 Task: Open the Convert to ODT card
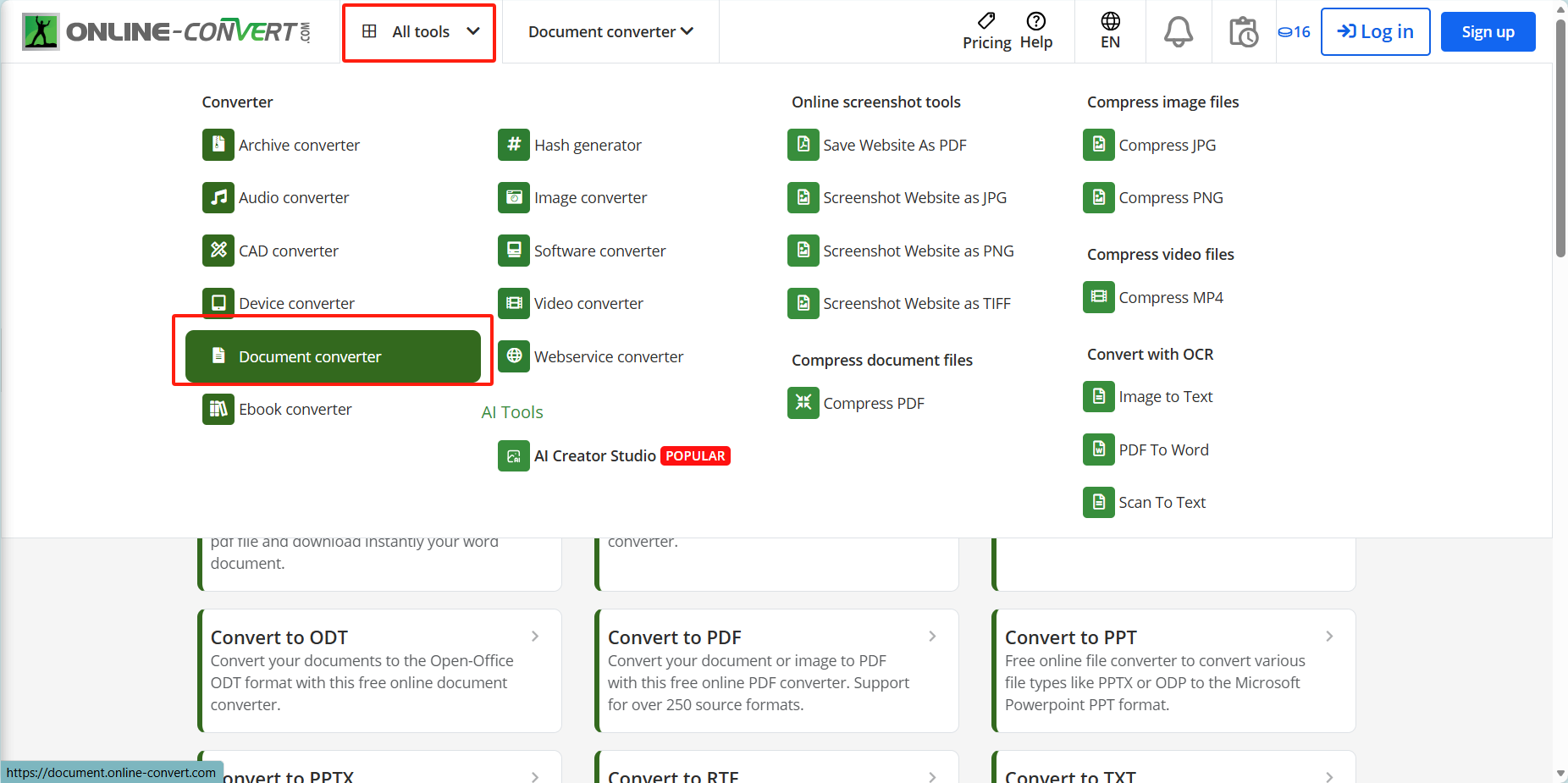click(379, 670)
